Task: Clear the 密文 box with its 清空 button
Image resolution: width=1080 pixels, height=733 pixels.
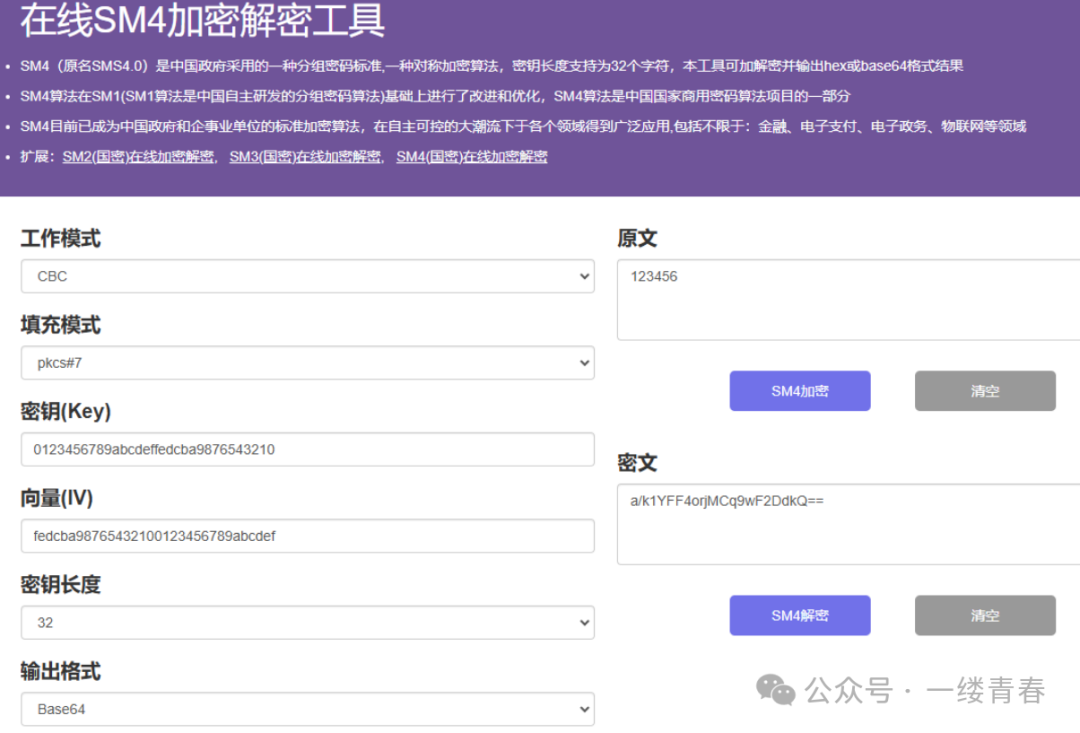Action: 985,615
